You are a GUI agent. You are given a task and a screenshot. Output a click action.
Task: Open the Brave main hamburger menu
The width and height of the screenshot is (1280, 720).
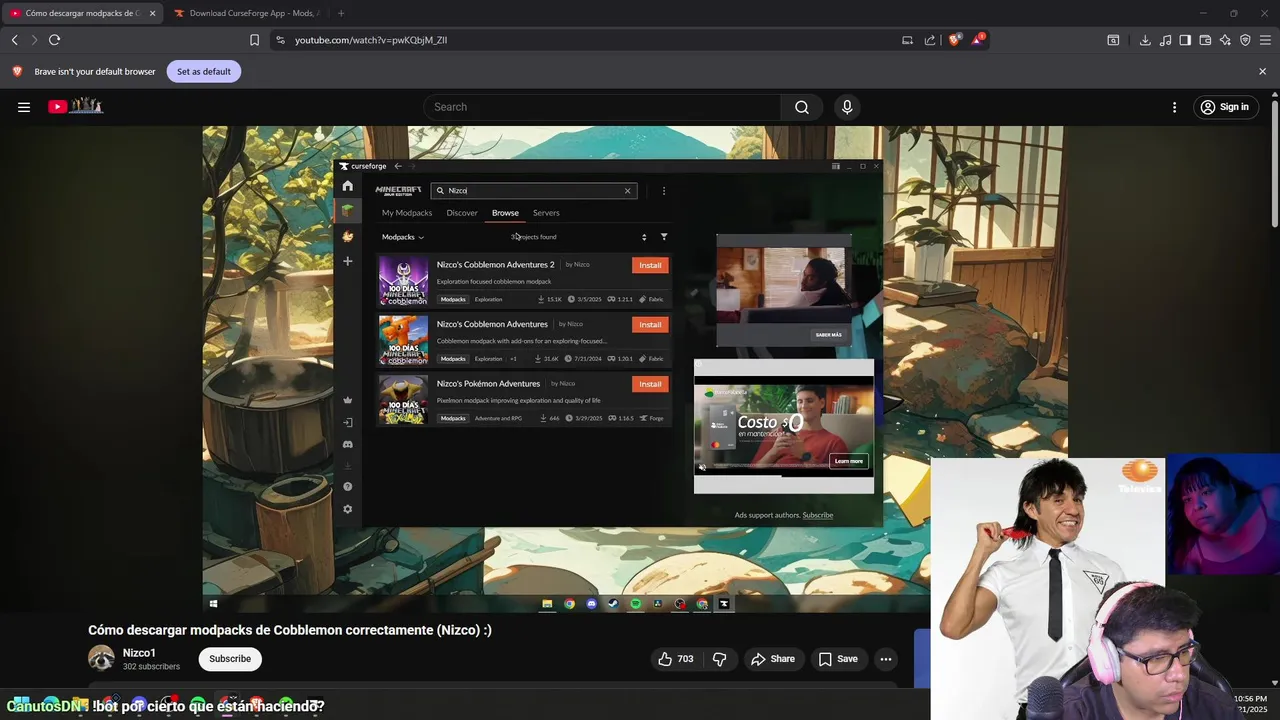click(x=1265, y=40)
